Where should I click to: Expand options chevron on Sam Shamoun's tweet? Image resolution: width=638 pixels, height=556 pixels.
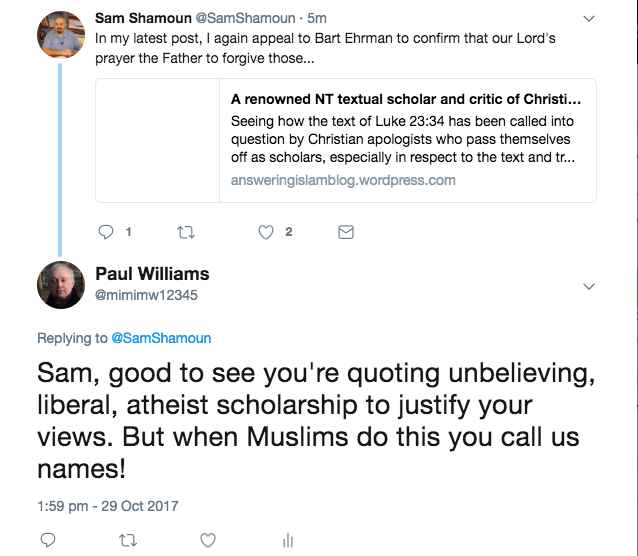point(589,18)
